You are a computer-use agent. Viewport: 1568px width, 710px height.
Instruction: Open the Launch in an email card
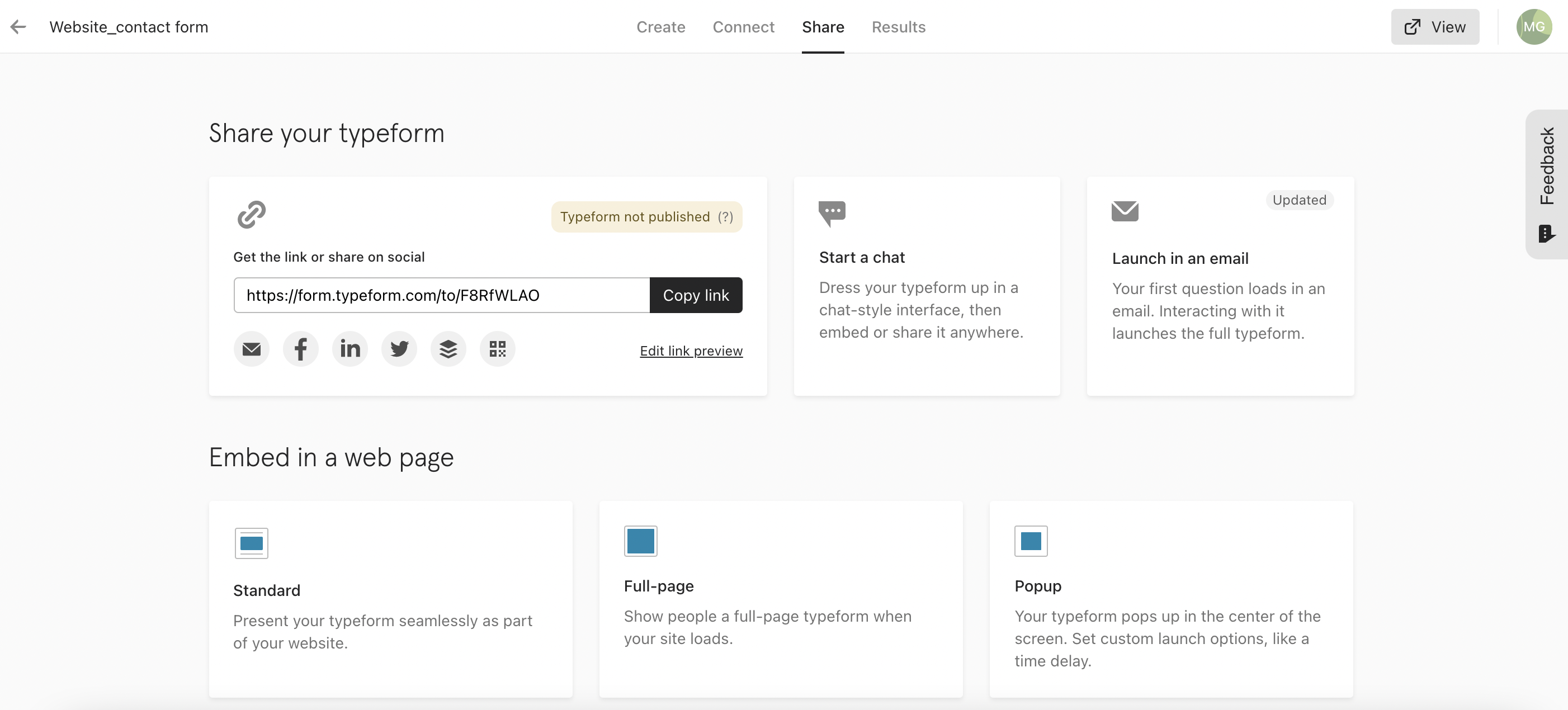point(1220,287)
